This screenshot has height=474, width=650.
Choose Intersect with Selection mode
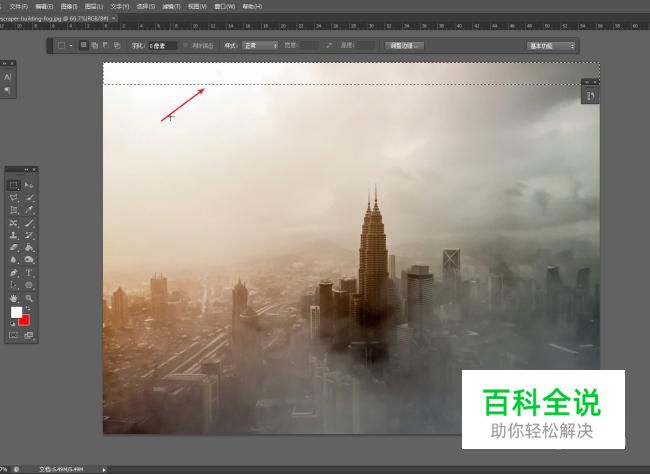click(117, 45)
